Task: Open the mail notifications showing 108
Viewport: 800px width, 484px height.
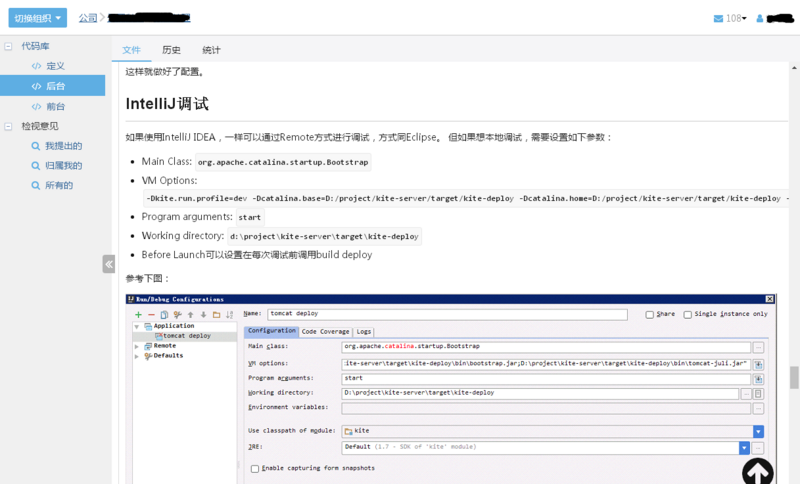Action: click(x=730, y=18)
